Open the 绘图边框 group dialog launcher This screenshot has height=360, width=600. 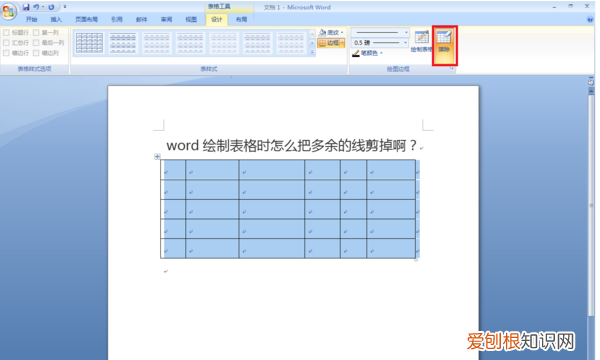pyautogui.click(x=452, y=69)
